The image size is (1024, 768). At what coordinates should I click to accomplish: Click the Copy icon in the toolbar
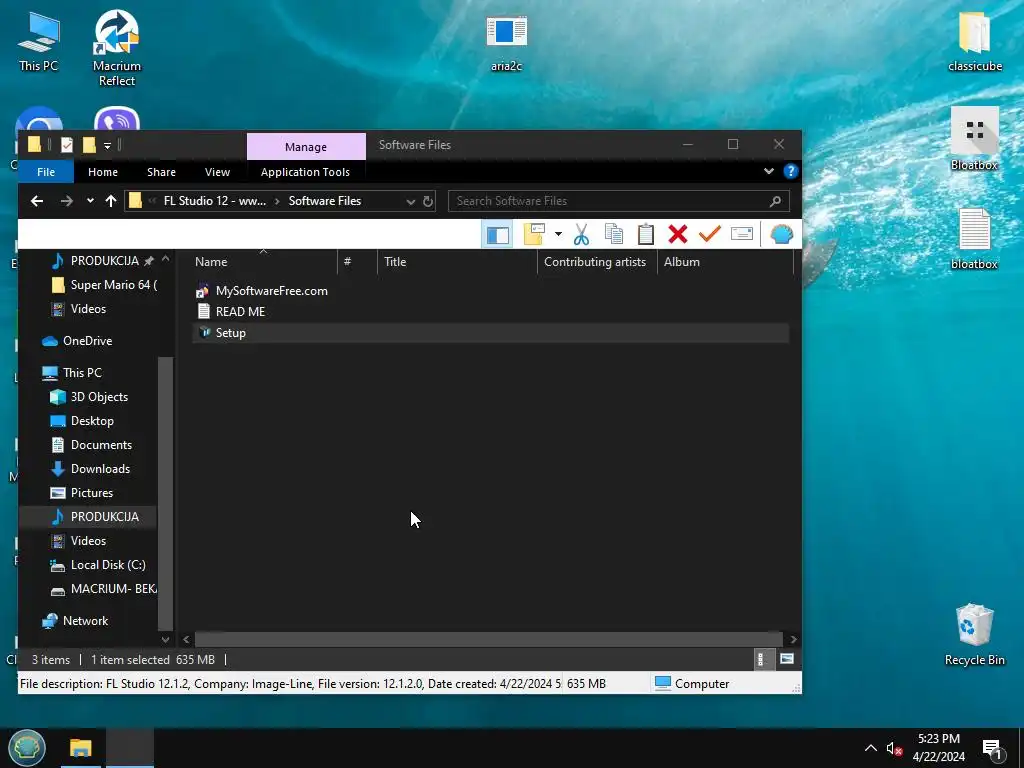pyautogui.click(x=614, y=234)
